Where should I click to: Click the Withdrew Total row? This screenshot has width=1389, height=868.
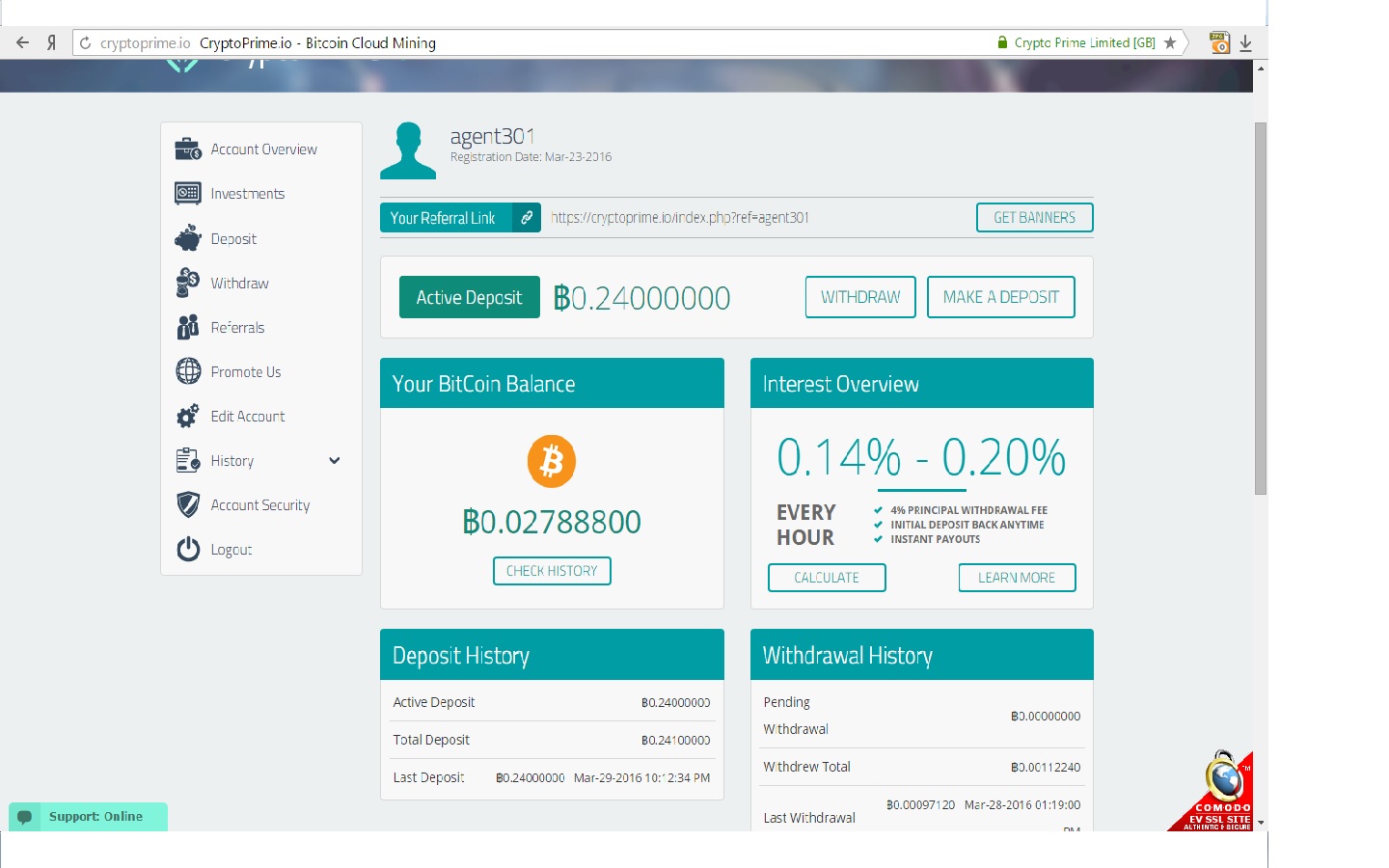coord(922,767)
